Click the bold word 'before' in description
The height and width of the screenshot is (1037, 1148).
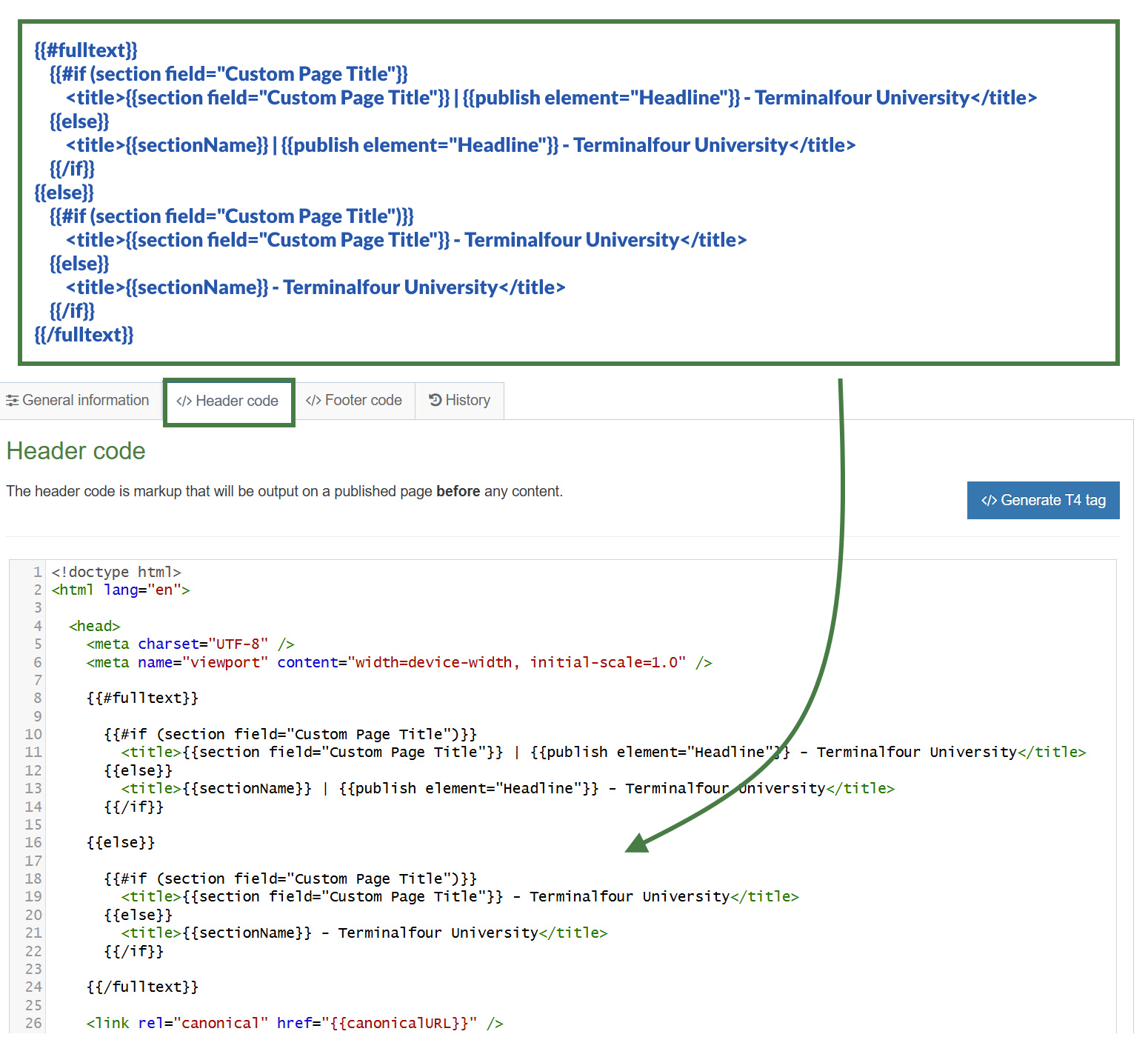click(x=458, y=491)
